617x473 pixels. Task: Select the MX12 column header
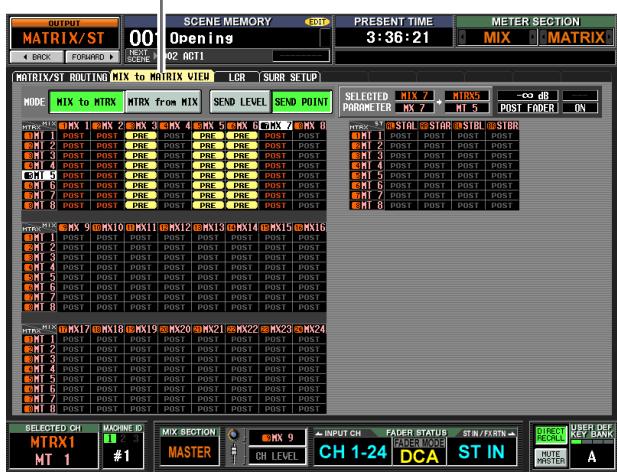(x=175, y=227)
